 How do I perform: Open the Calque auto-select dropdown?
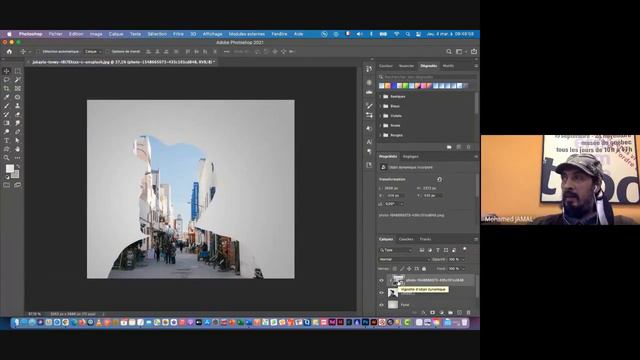tap(92, 52)
